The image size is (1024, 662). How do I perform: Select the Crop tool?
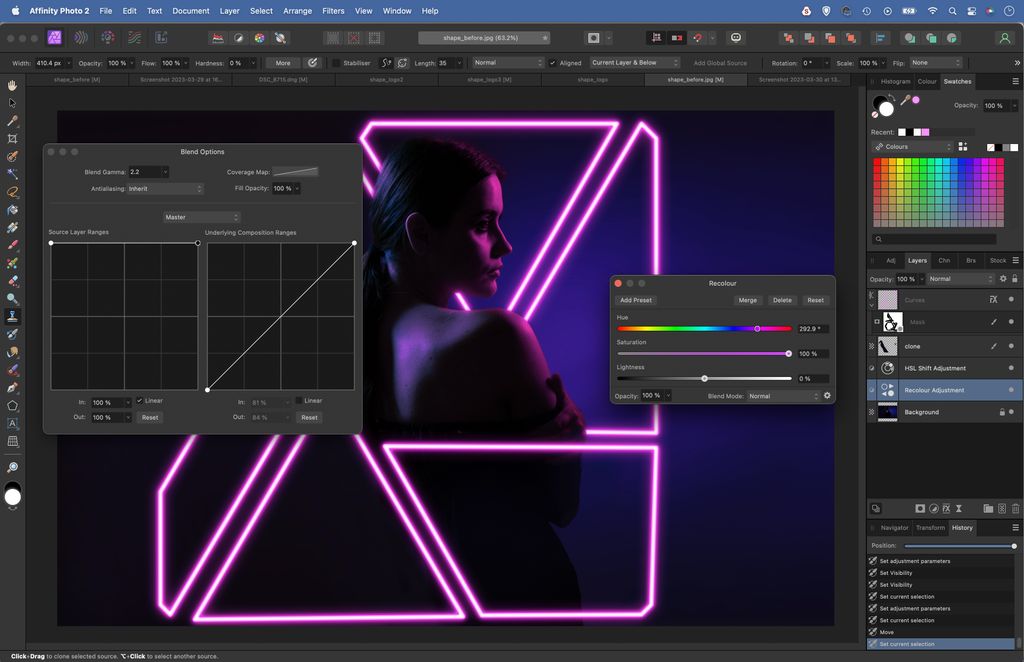click(13, 140)
